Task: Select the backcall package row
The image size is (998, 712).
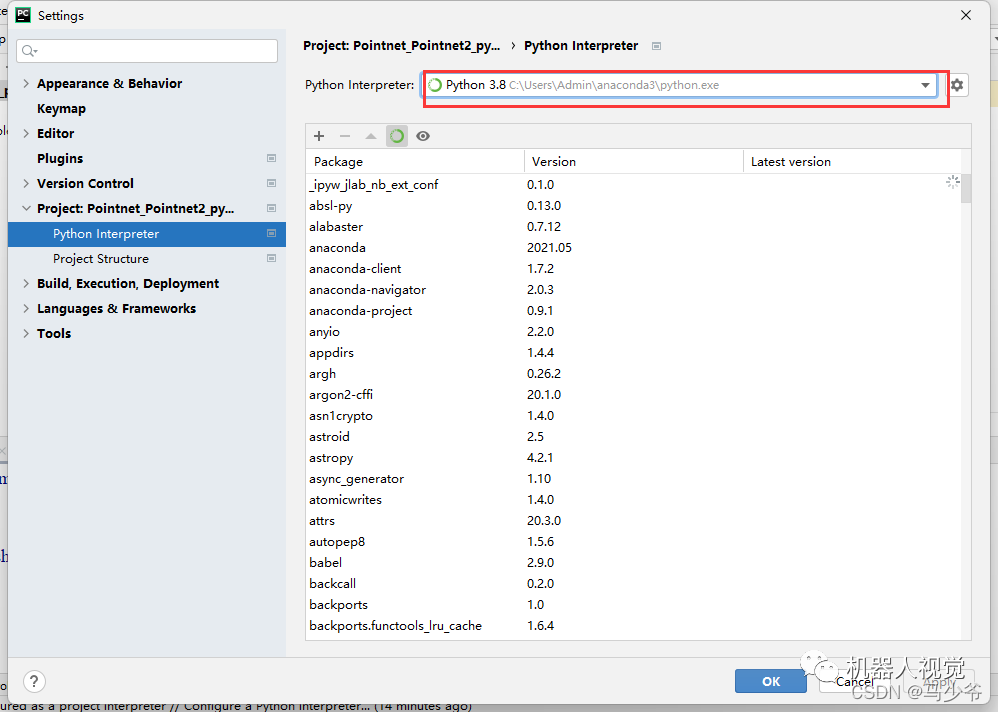Action: pyautogui.click(x=633, y=583)
